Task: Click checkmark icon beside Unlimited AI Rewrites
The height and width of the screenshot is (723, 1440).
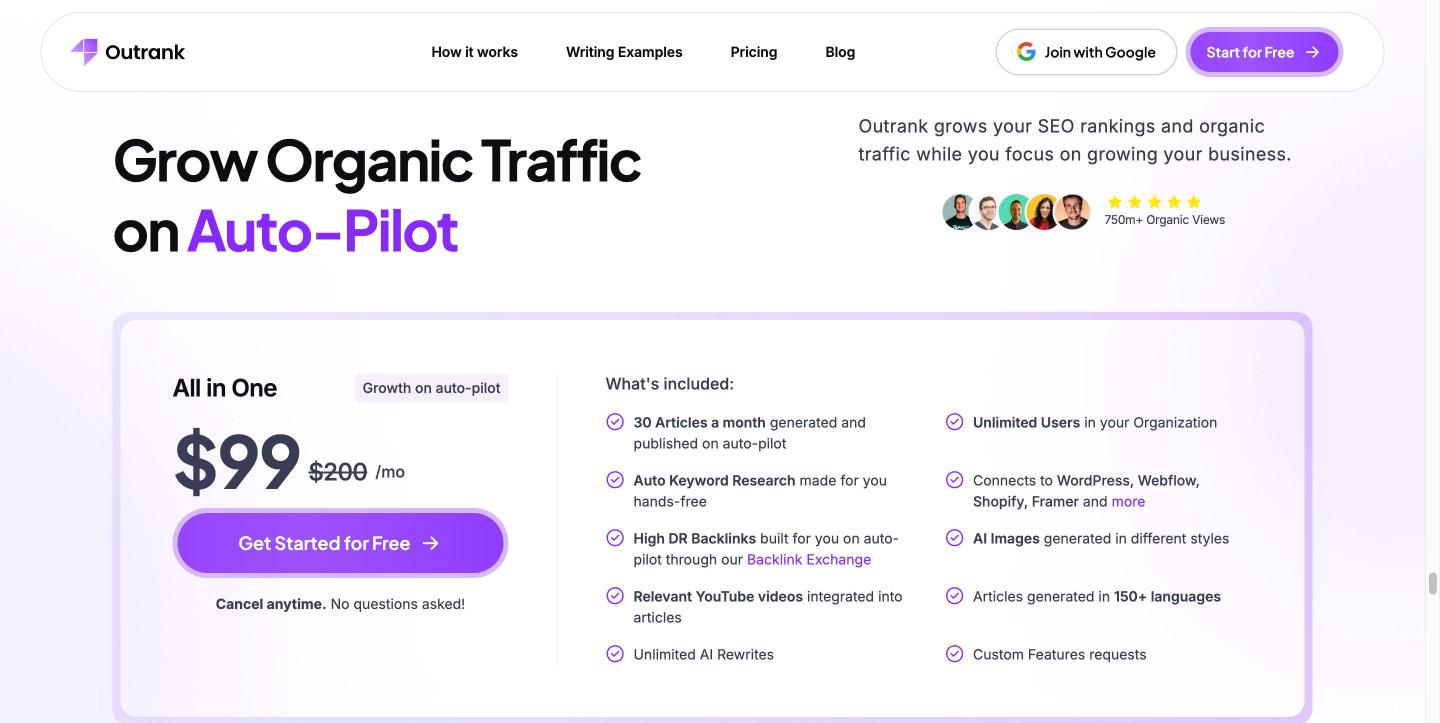Action: click(615, 654)
